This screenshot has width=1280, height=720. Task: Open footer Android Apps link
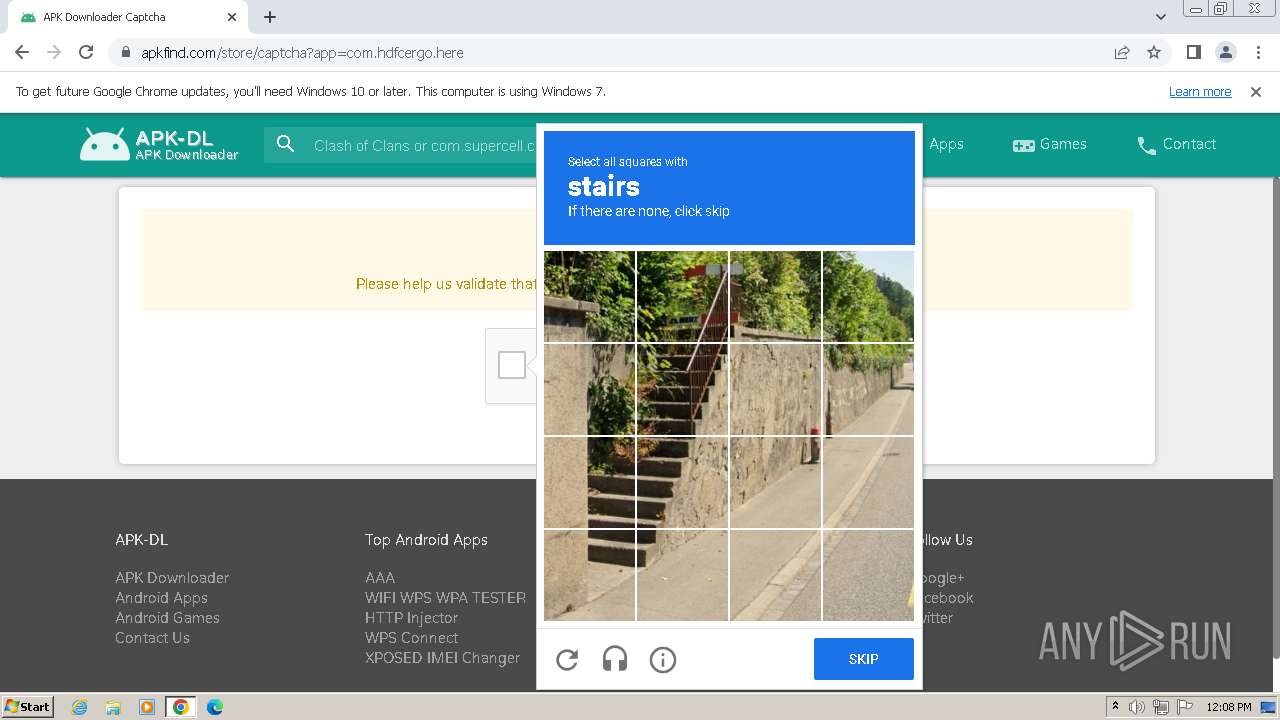[x=161, y=598]
